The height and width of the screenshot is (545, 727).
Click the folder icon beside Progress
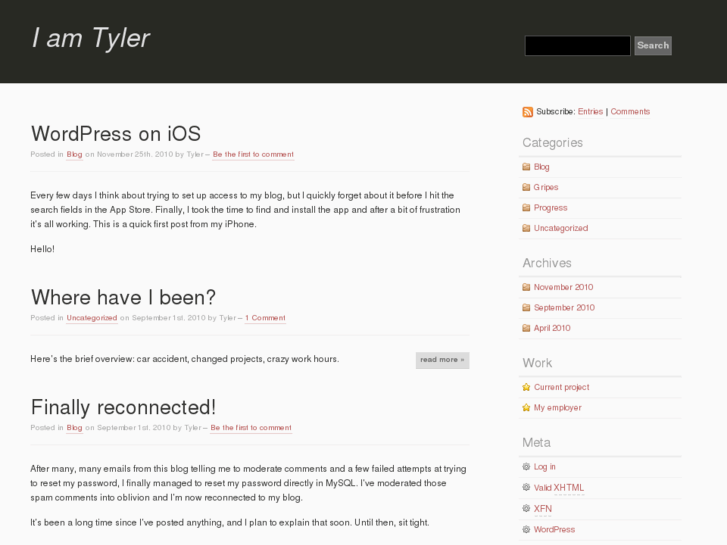tap(526, 207)
